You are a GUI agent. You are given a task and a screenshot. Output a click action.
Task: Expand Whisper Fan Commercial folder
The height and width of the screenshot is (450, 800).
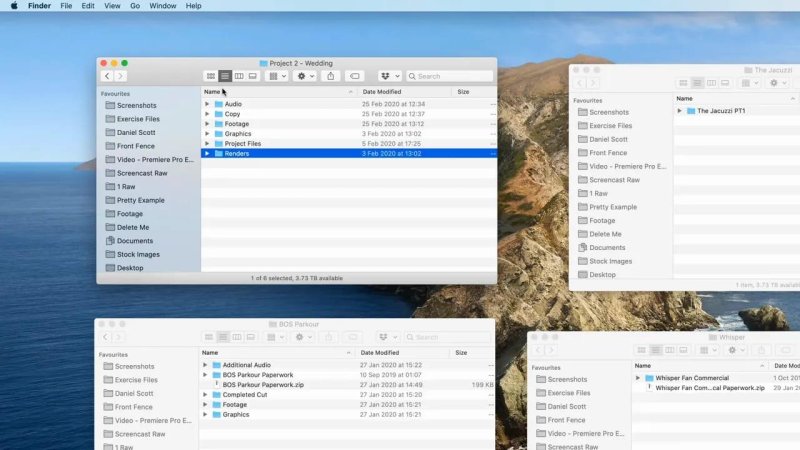pyautogui.click(x=638, y=378)
